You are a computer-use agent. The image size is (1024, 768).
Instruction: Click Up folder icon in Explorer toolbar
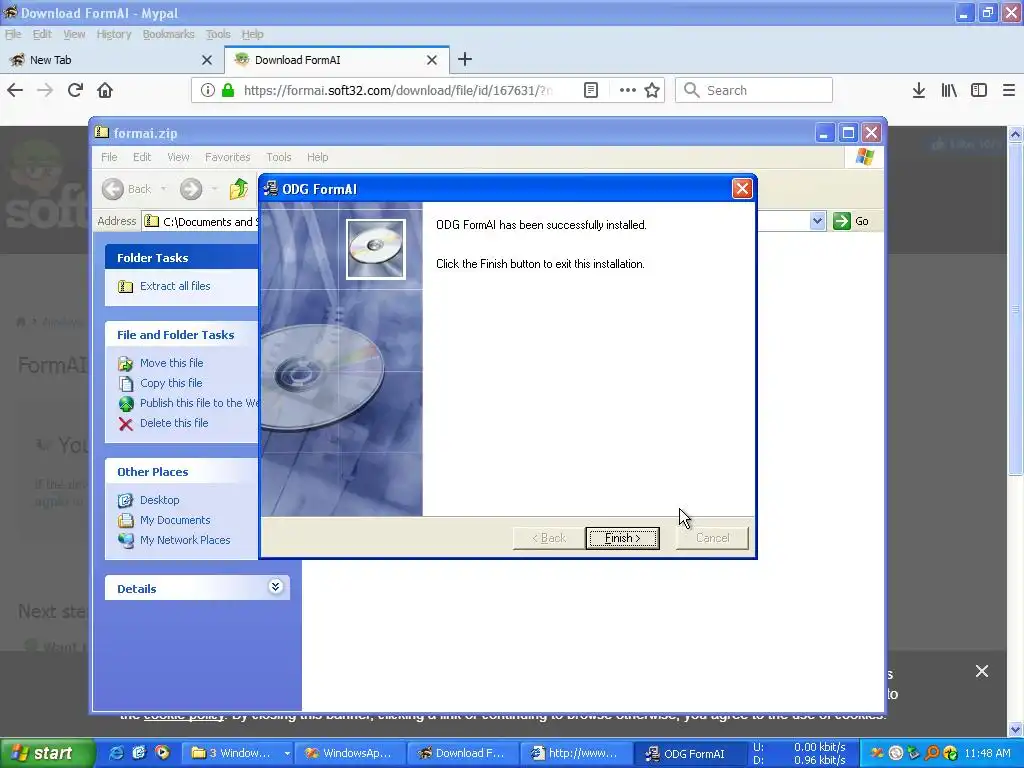pos(239,189)
